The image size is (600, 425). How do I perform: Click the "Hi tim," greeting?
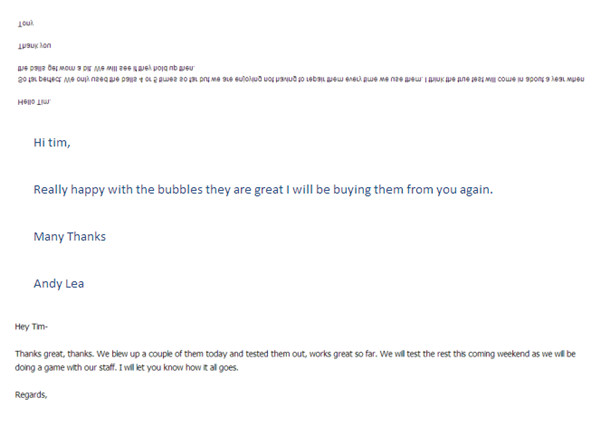click(x=52, y=143)
